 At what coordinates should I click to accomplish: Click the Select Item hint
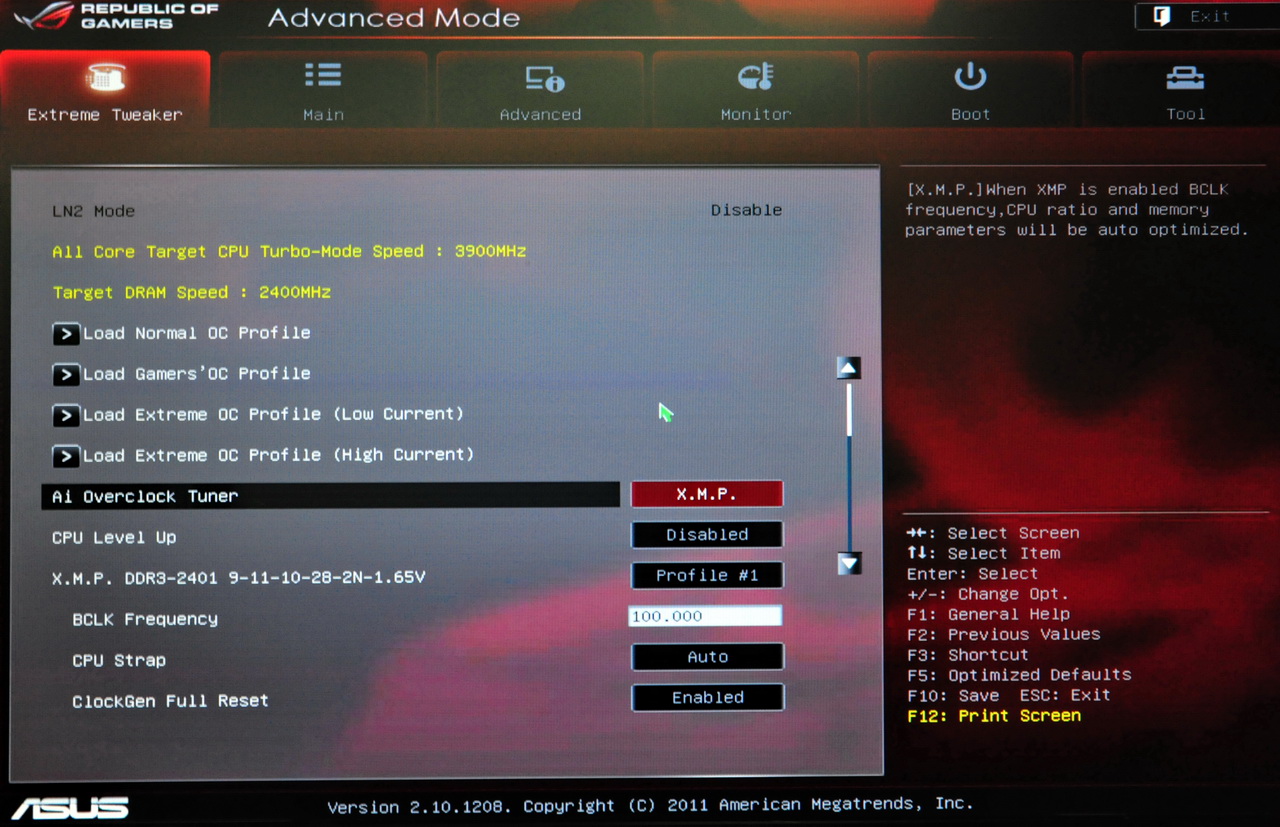click(984, 553)
